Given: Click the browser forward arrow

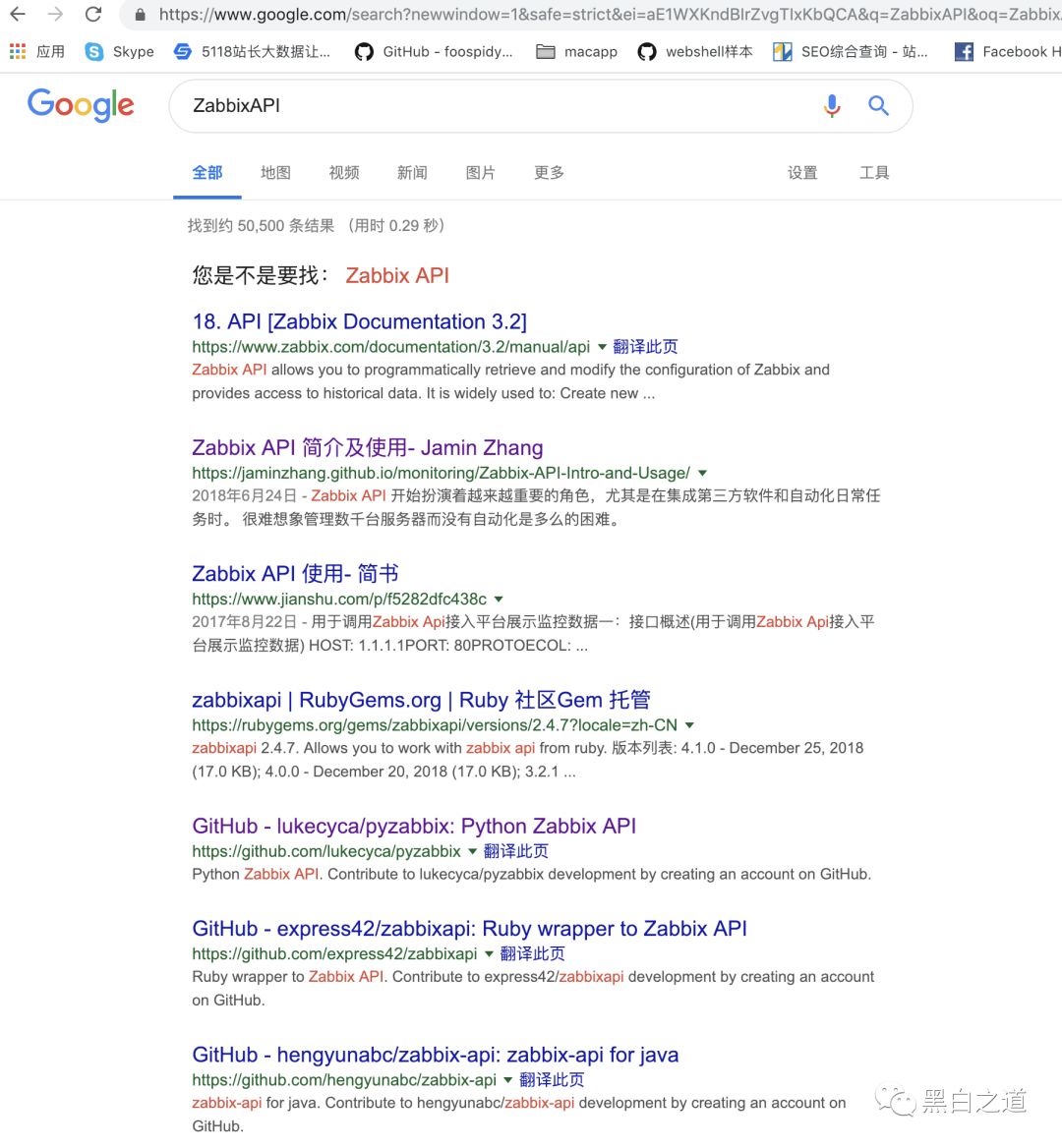Looking at the screenshot, I should (56, 14).
